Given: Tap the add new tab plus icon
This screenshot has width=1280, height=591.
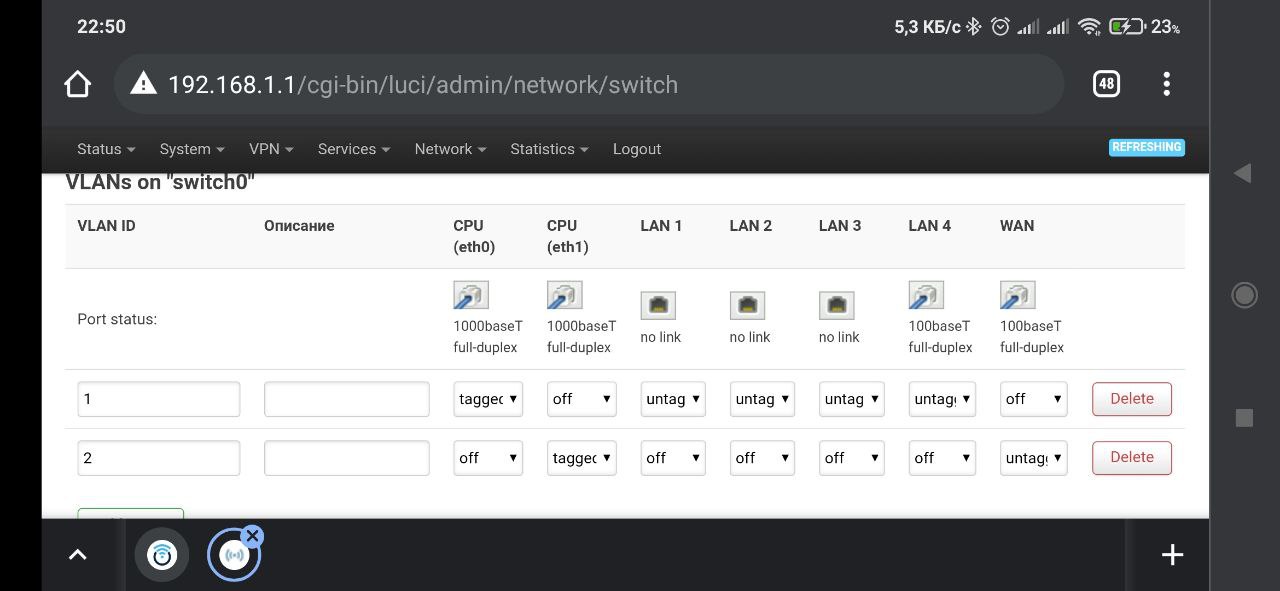Looking at the screenshot, I should [1172, 555].
